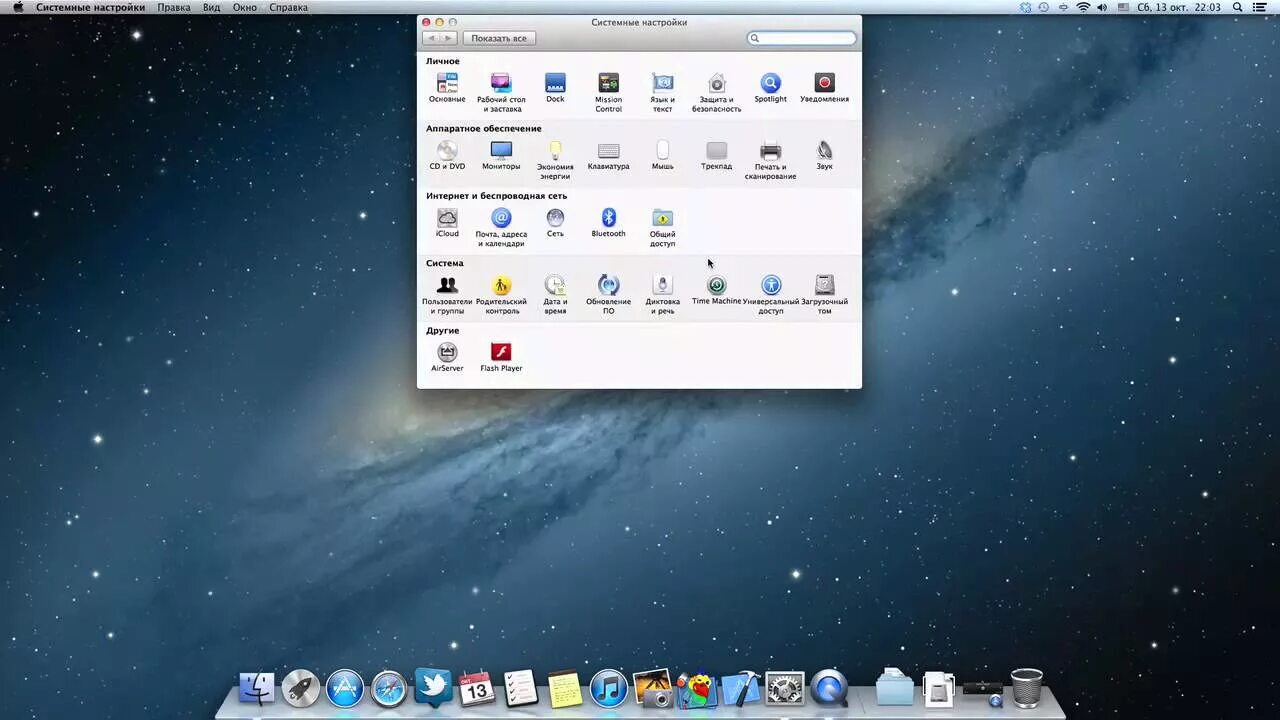Viewport: 1280px width, 720px height.
Task: Go back with the left arrow button
Action: [431, 38]
